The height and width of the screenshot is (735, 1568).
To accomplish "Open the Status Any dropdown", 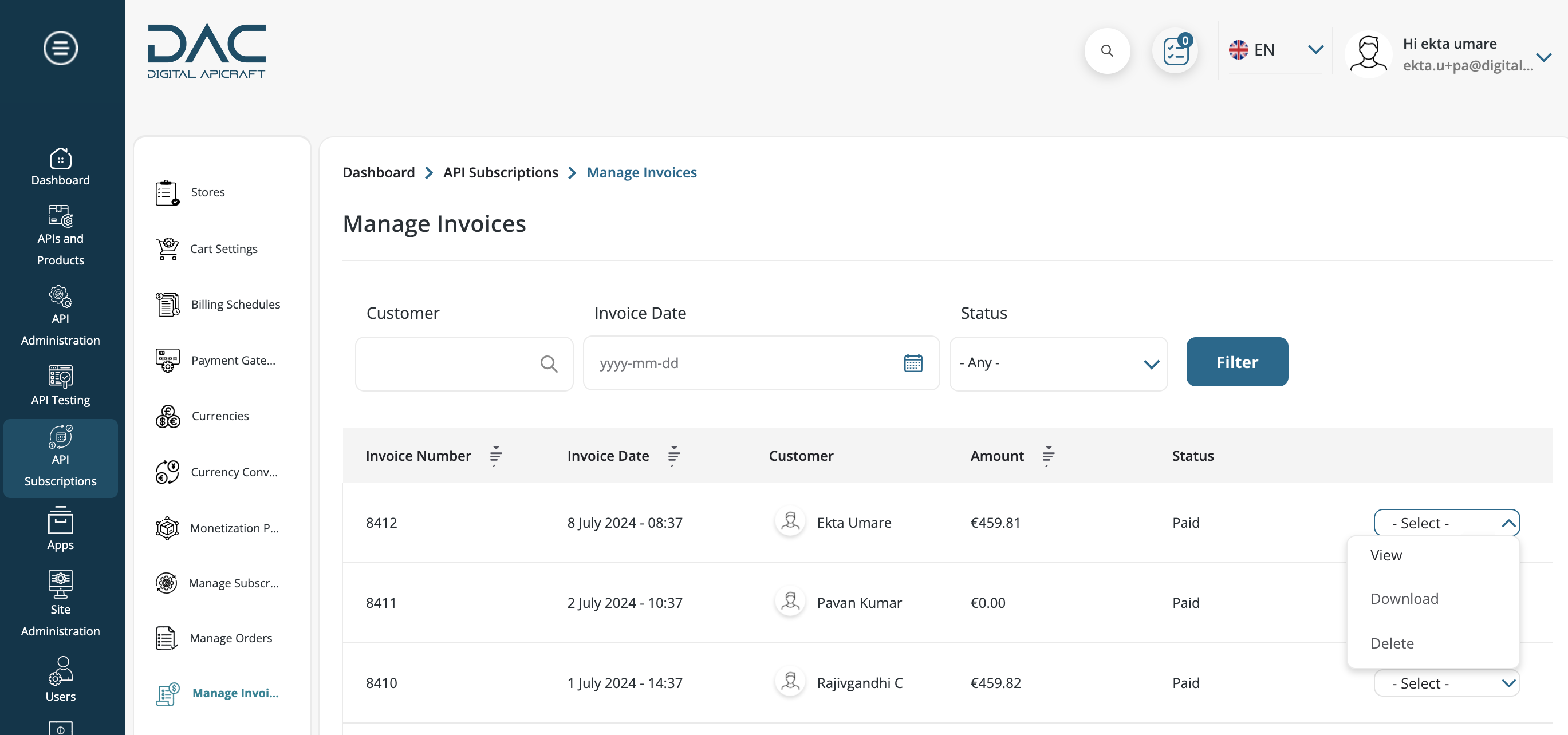I will (1058, 363).
